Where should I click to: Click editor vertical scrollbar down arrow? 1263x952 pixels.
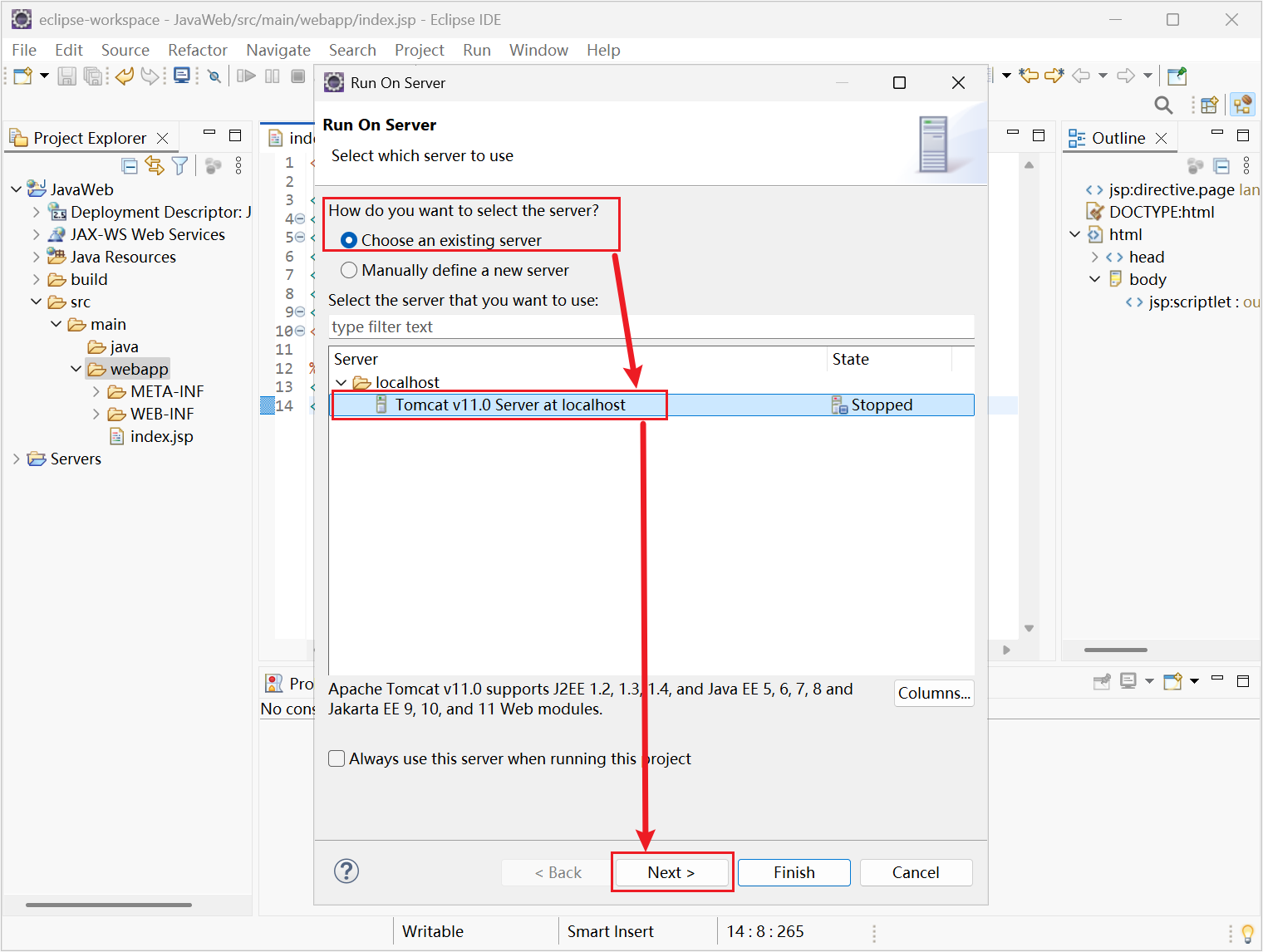point(1029,629)
